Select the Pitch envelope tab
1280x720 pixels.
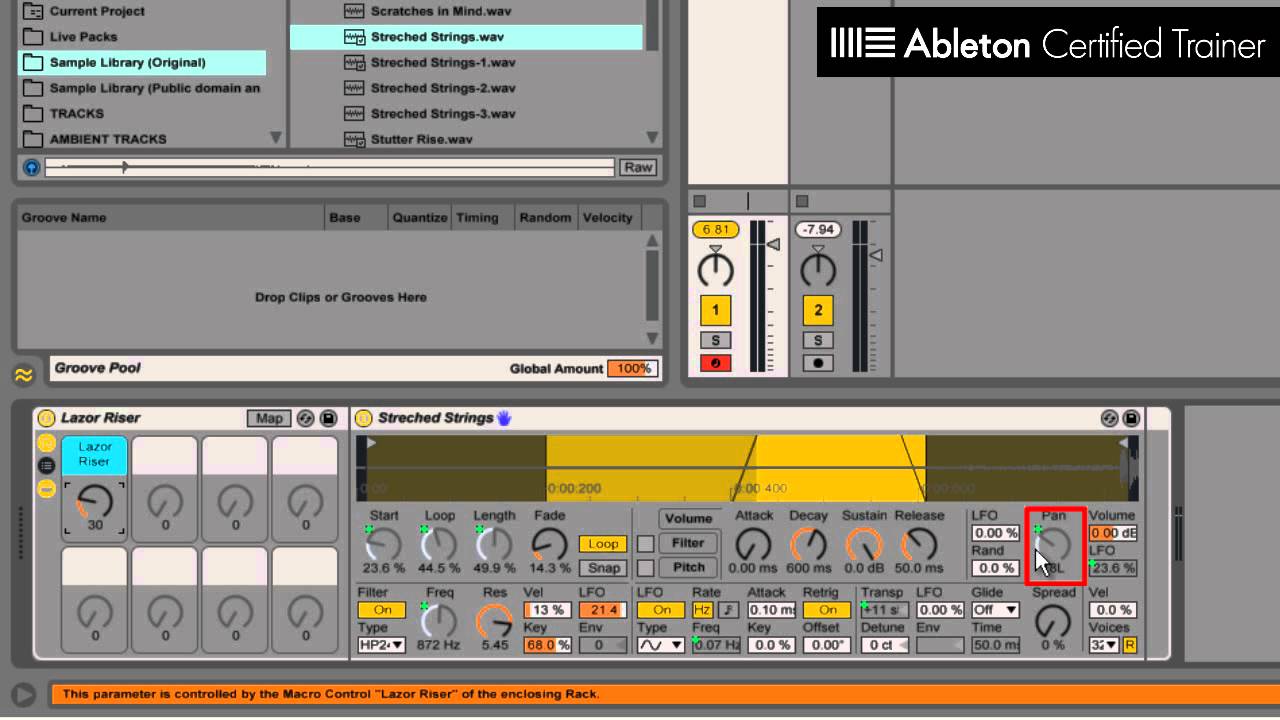click(688, 567)
